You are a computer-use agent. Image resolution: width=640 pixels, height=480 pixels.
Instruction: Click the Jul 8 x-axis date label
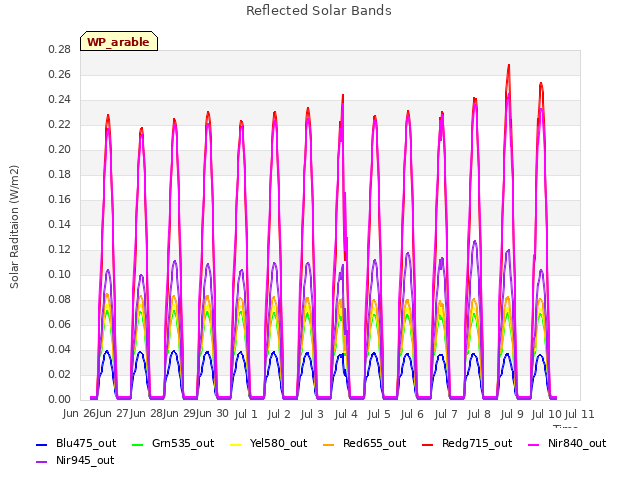click(479, 414)
